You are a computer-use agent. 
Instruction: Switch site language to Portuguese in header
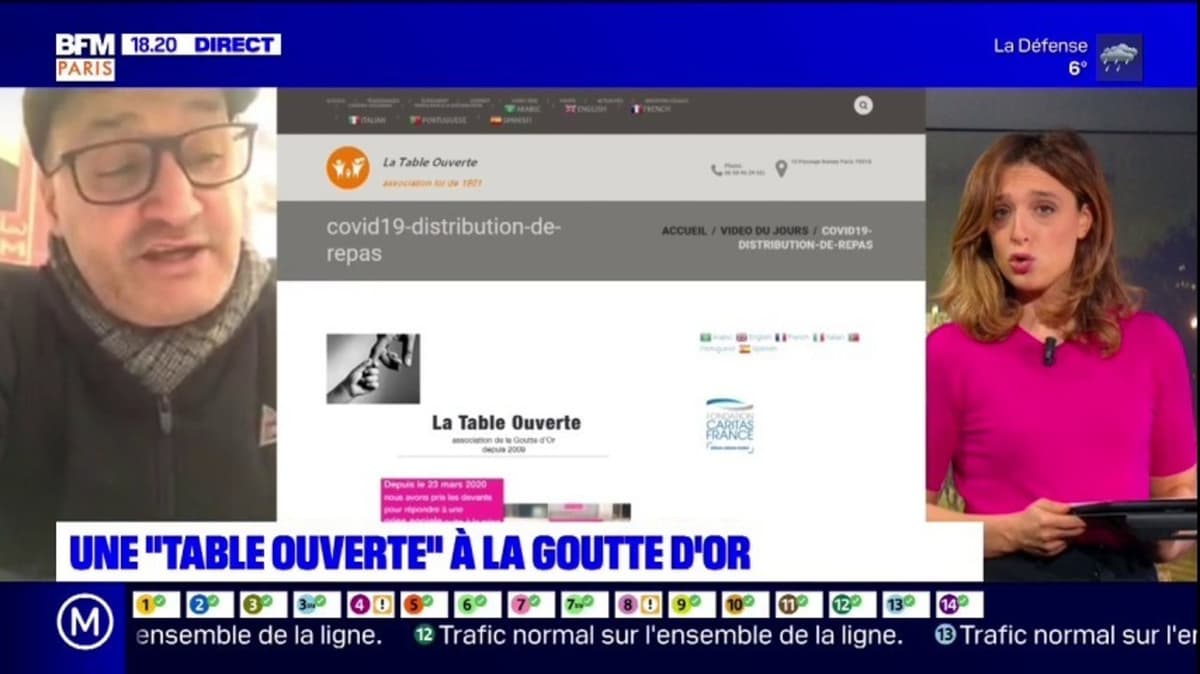[439, 120]
